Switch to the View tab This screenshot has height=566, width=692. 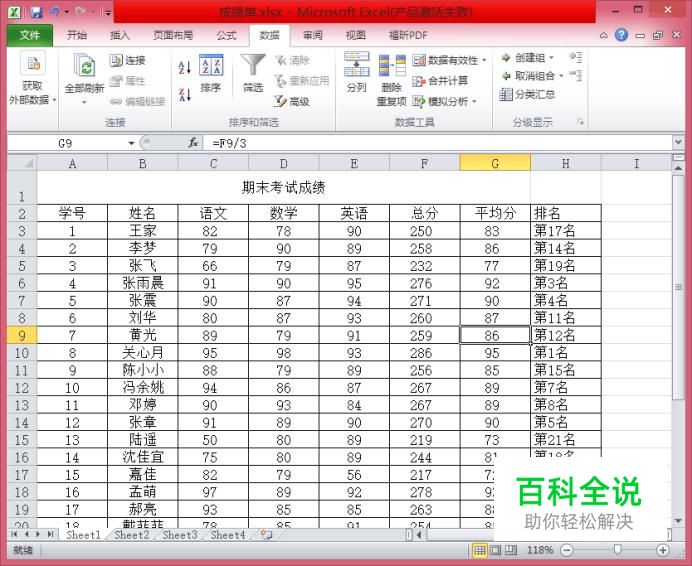(355, 35)
